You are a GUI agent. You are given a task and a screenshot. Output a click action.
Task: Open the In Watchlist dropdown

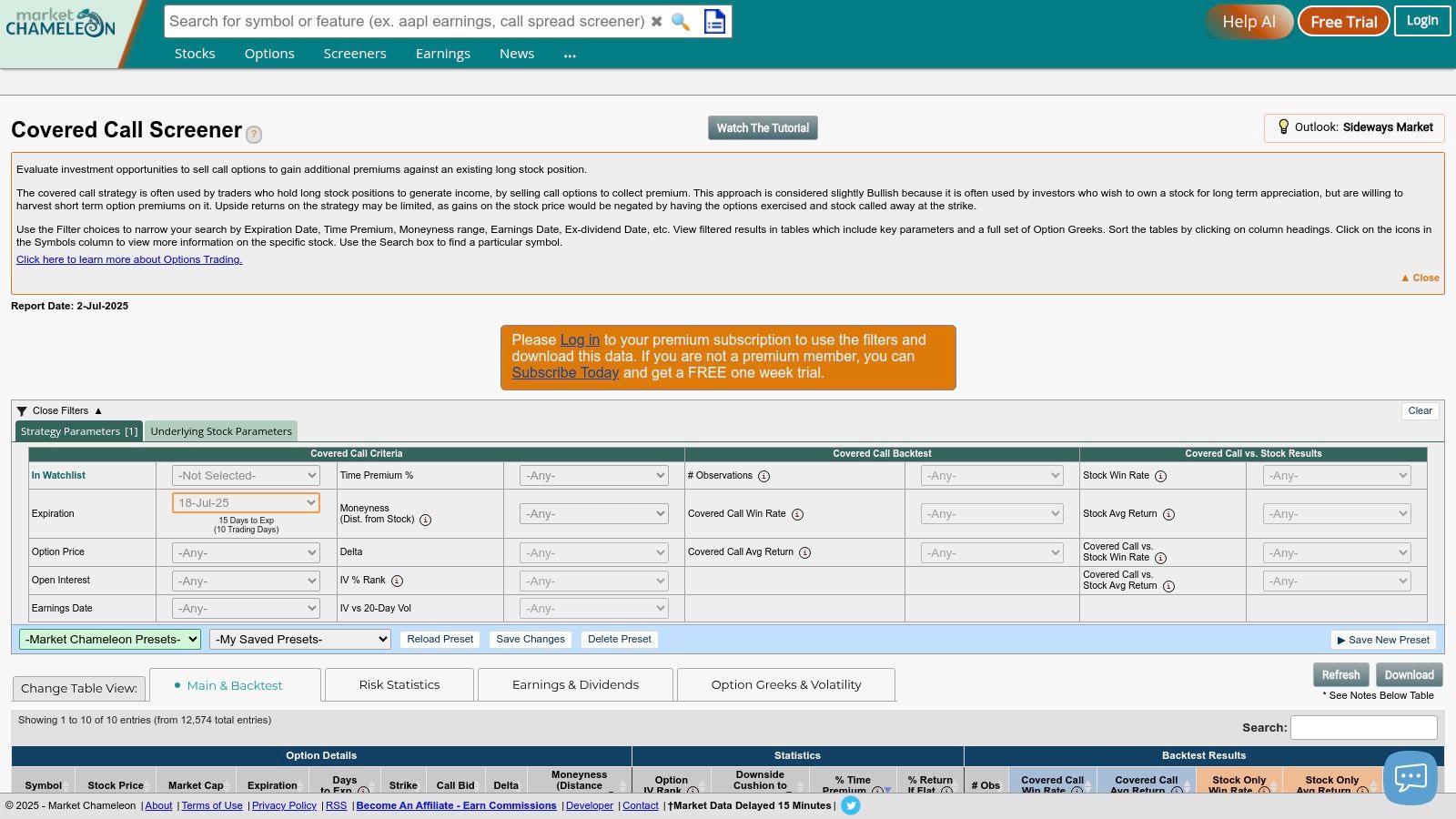coord(246,475)
